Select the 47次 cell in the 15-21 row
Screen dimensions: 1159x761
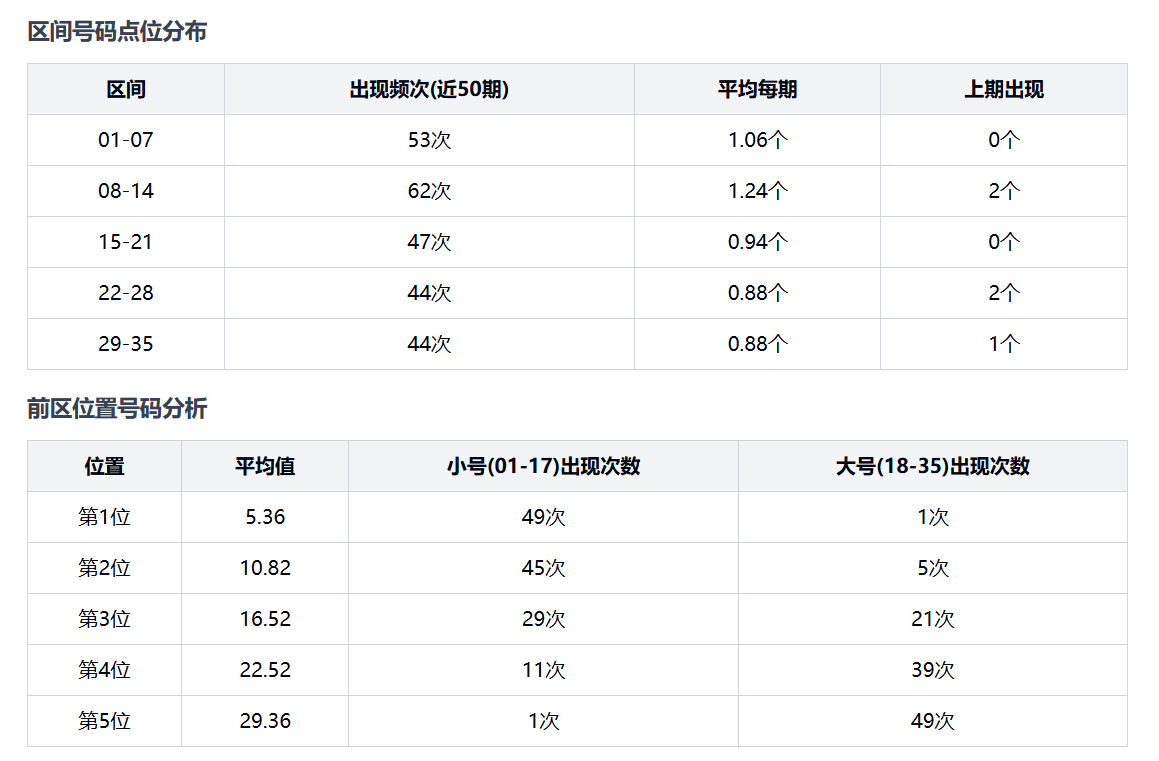coord(429,242)
